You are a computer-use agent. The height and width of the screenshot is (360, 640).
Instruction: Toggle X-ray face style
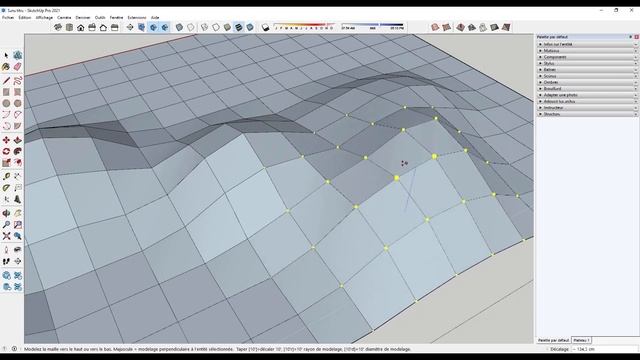(x=179, y=27)
